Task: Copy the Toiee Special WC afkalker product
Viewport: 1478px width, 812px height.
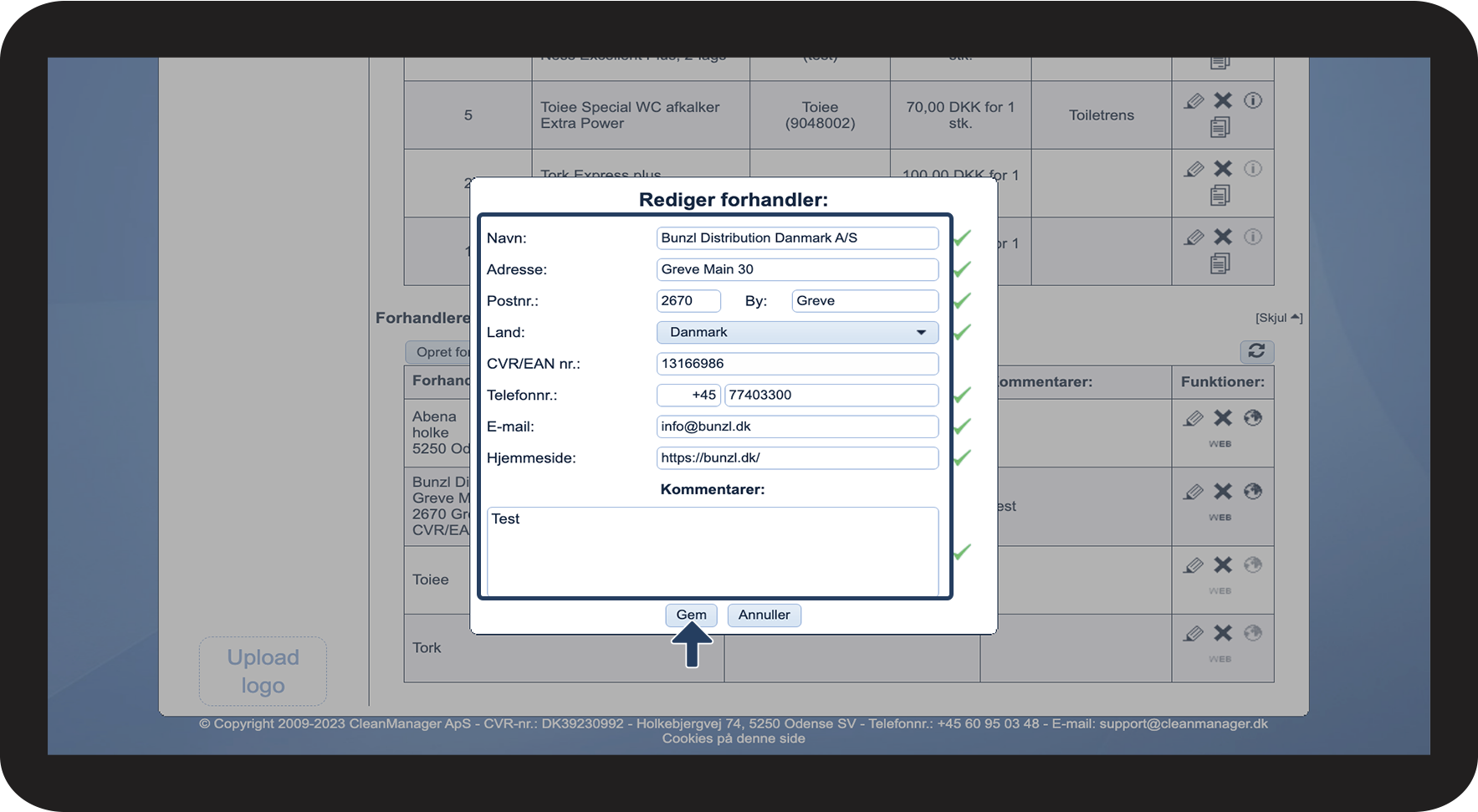Action: click(1220, 127)
